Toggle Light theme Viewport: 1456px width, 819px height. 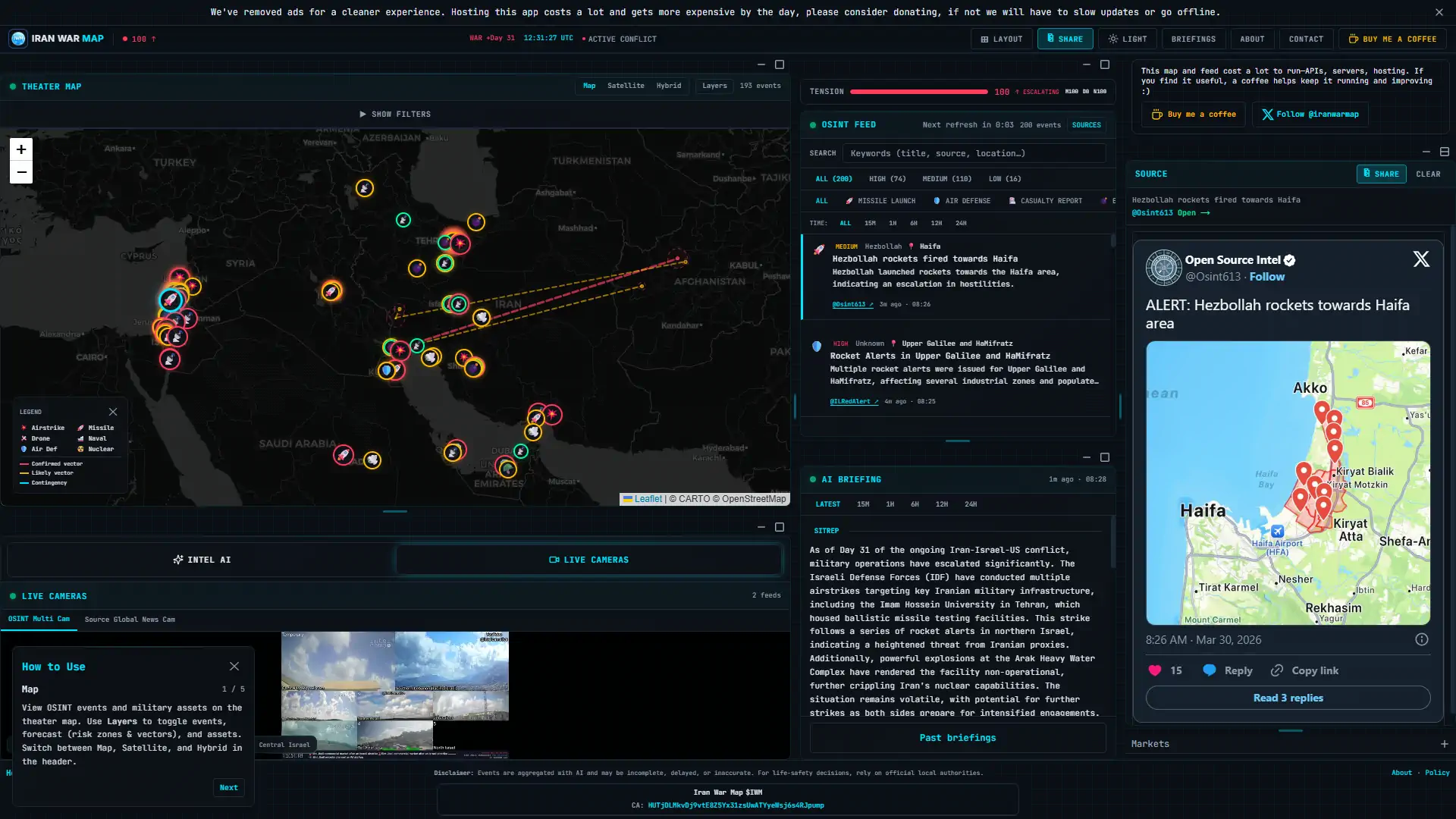tap(1127, 39)
